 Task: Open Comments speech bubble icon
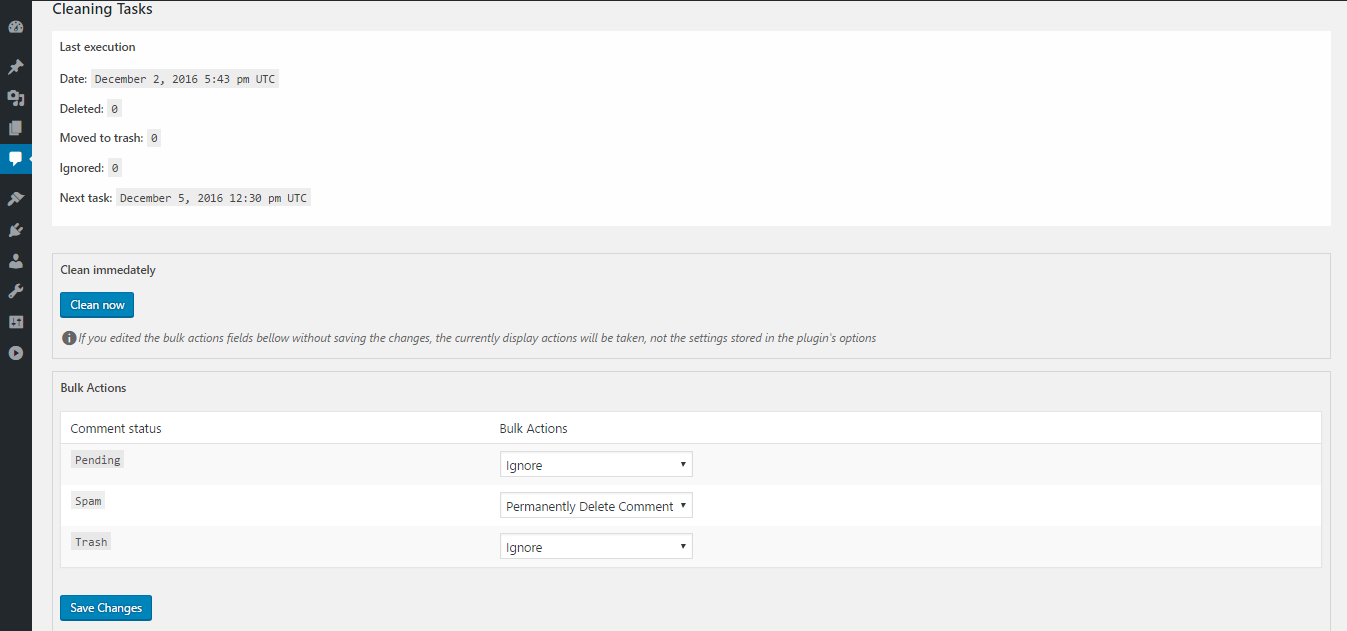click(x=15, y=159)
